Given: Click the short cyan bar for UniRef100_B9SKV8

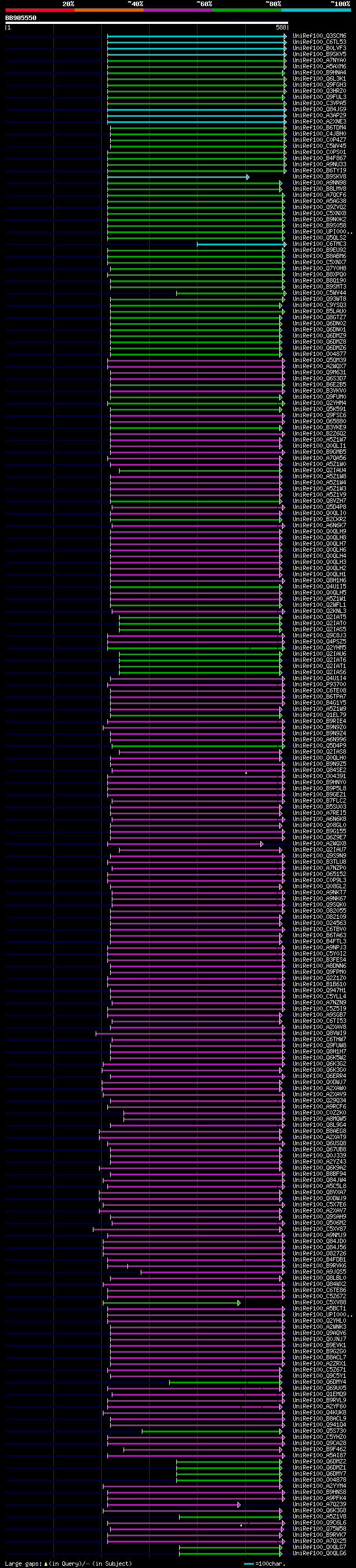Looking at the screenshot, I should click(x=179, y=177).
